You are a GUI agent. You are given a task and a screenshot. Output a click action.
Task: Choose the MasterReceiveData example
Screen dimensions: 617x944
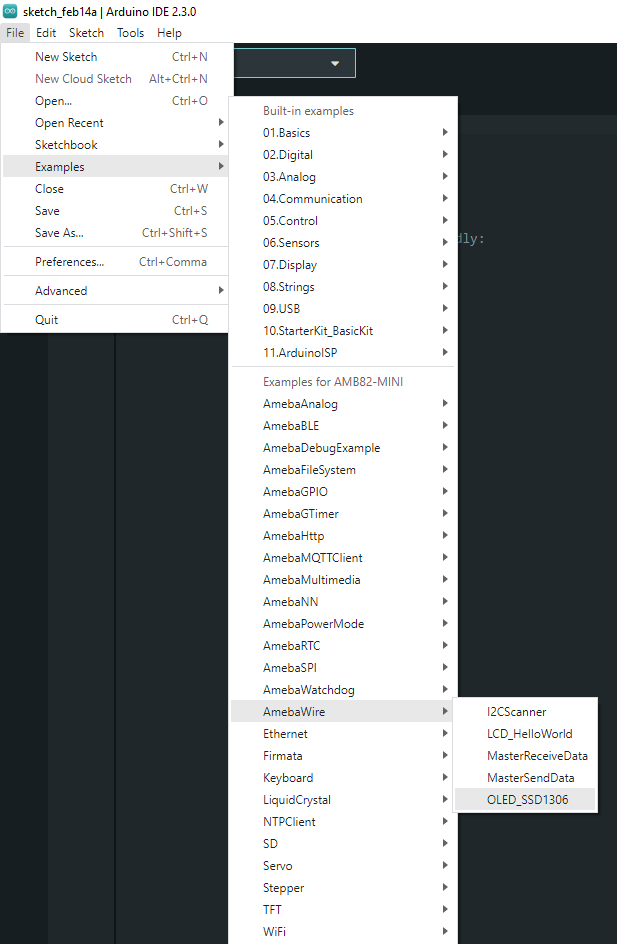click(537, 756)
